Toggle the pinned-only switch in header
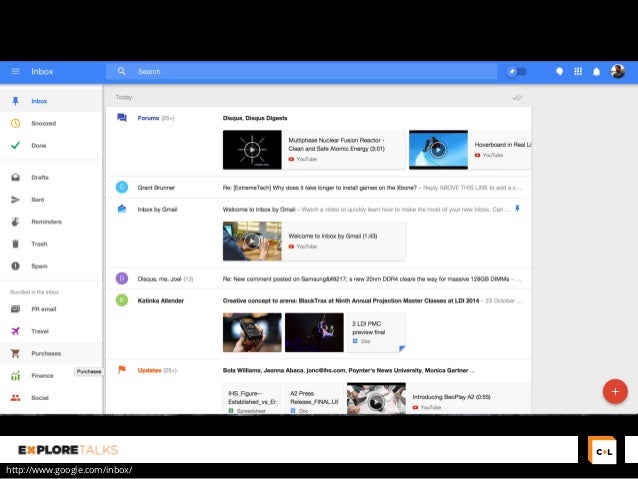Viewport: 638px width, 479px height. point(517,72)
